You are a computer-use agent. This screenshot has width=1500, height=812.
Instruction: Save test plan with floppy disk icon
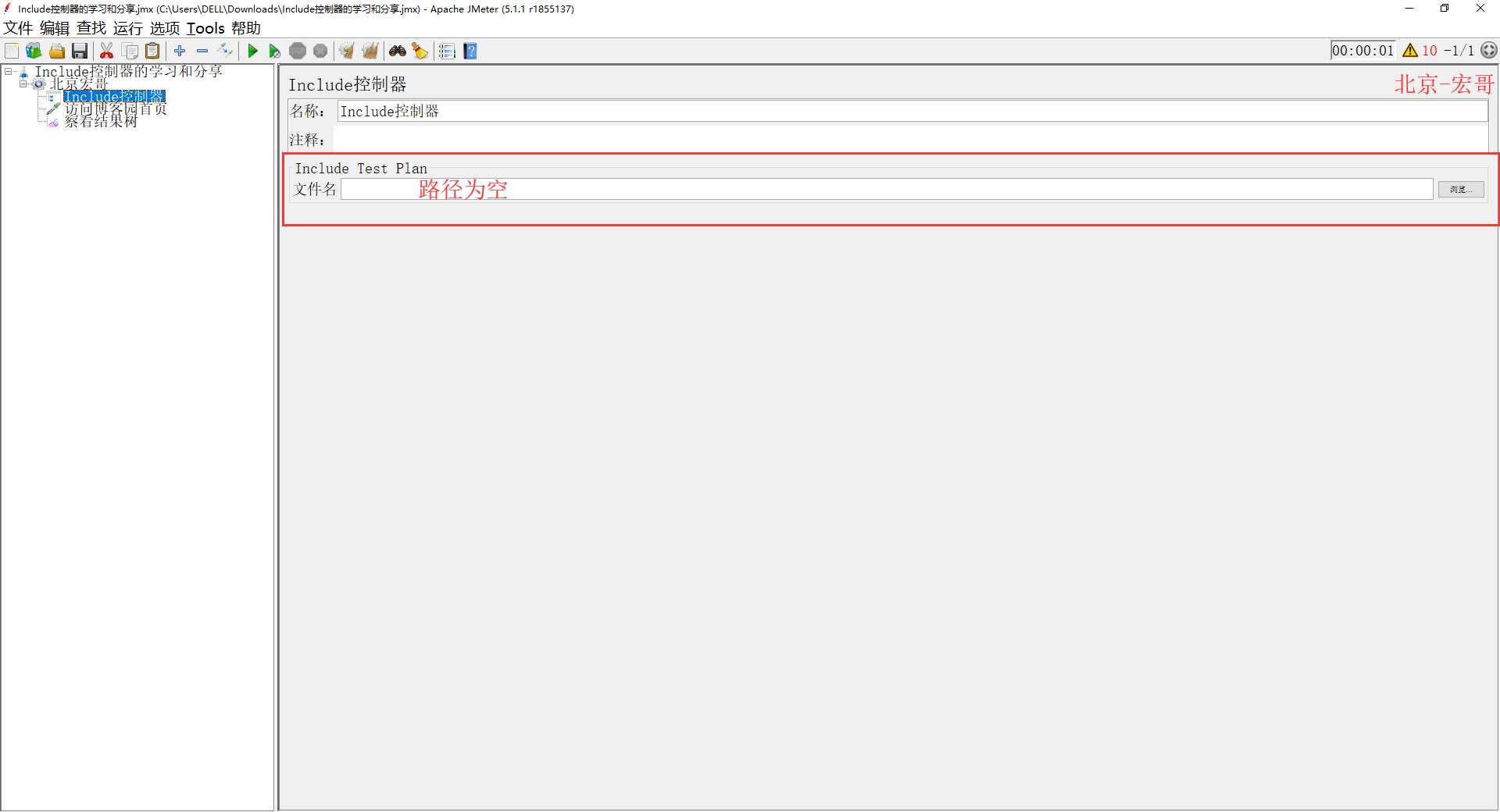tap(80, 51)
